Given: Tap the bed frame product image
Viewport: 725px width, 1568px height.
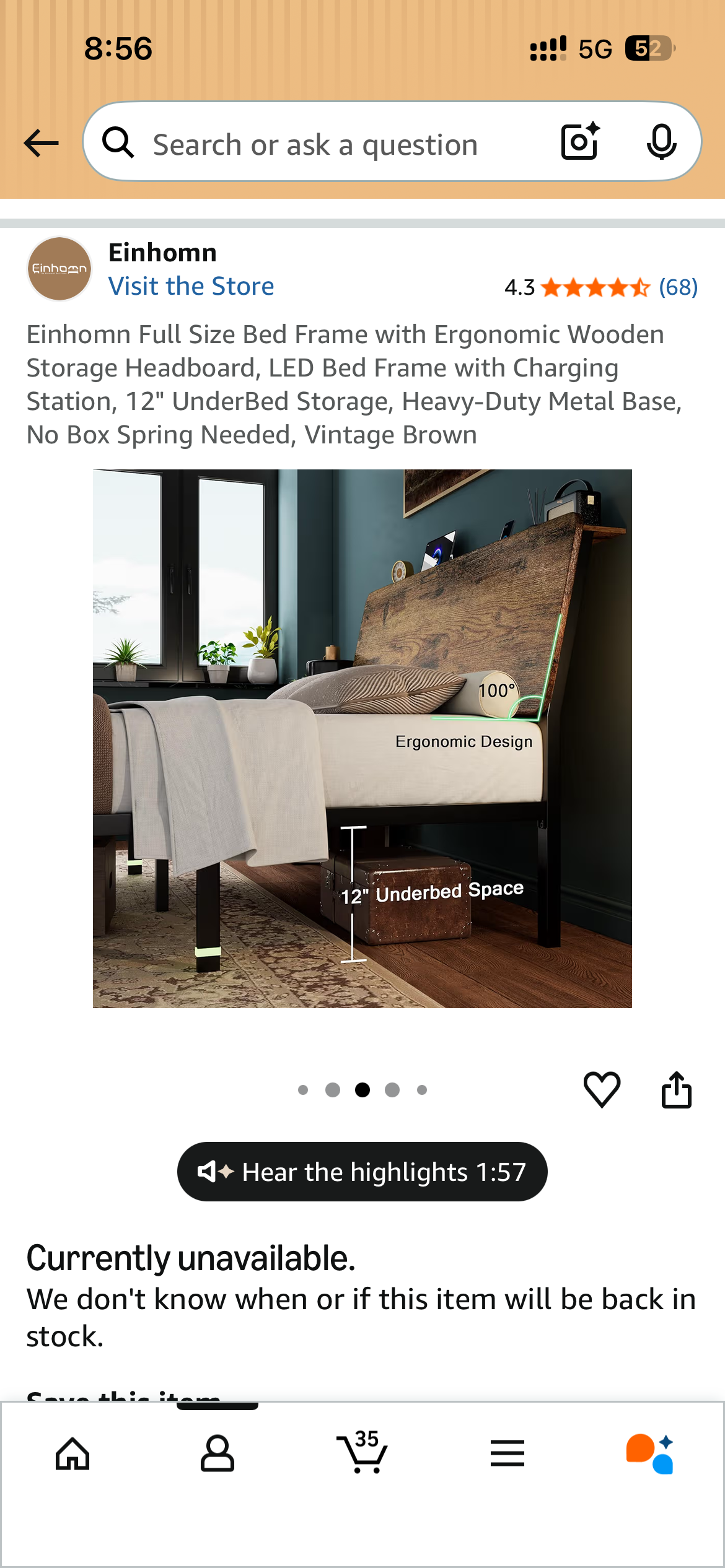Looking at the screenshot, I should pyautogui.click(x=362, y=739).
